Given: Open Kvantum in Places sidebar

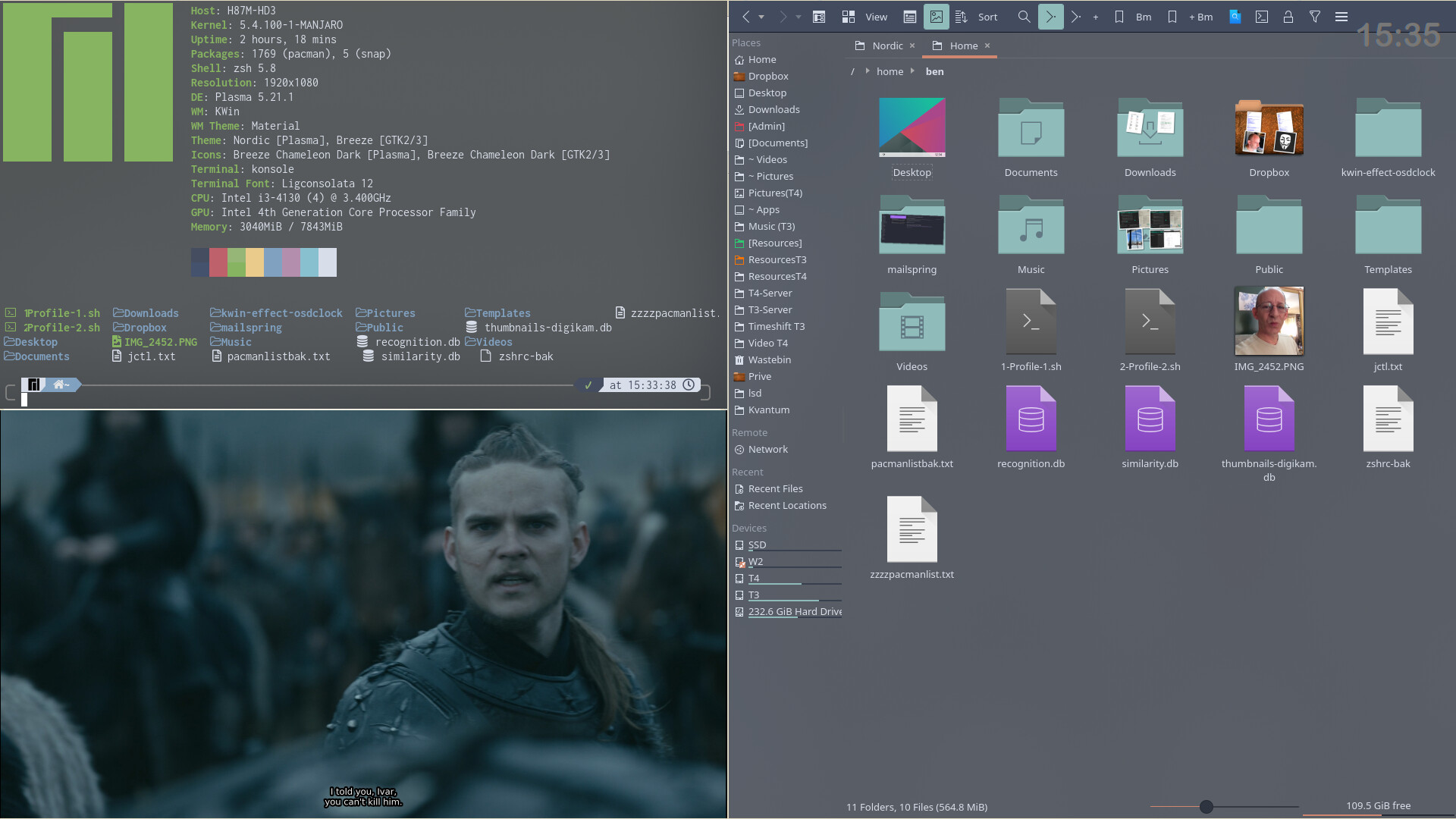Looking at the screenshot, I should tap(788, 409).
